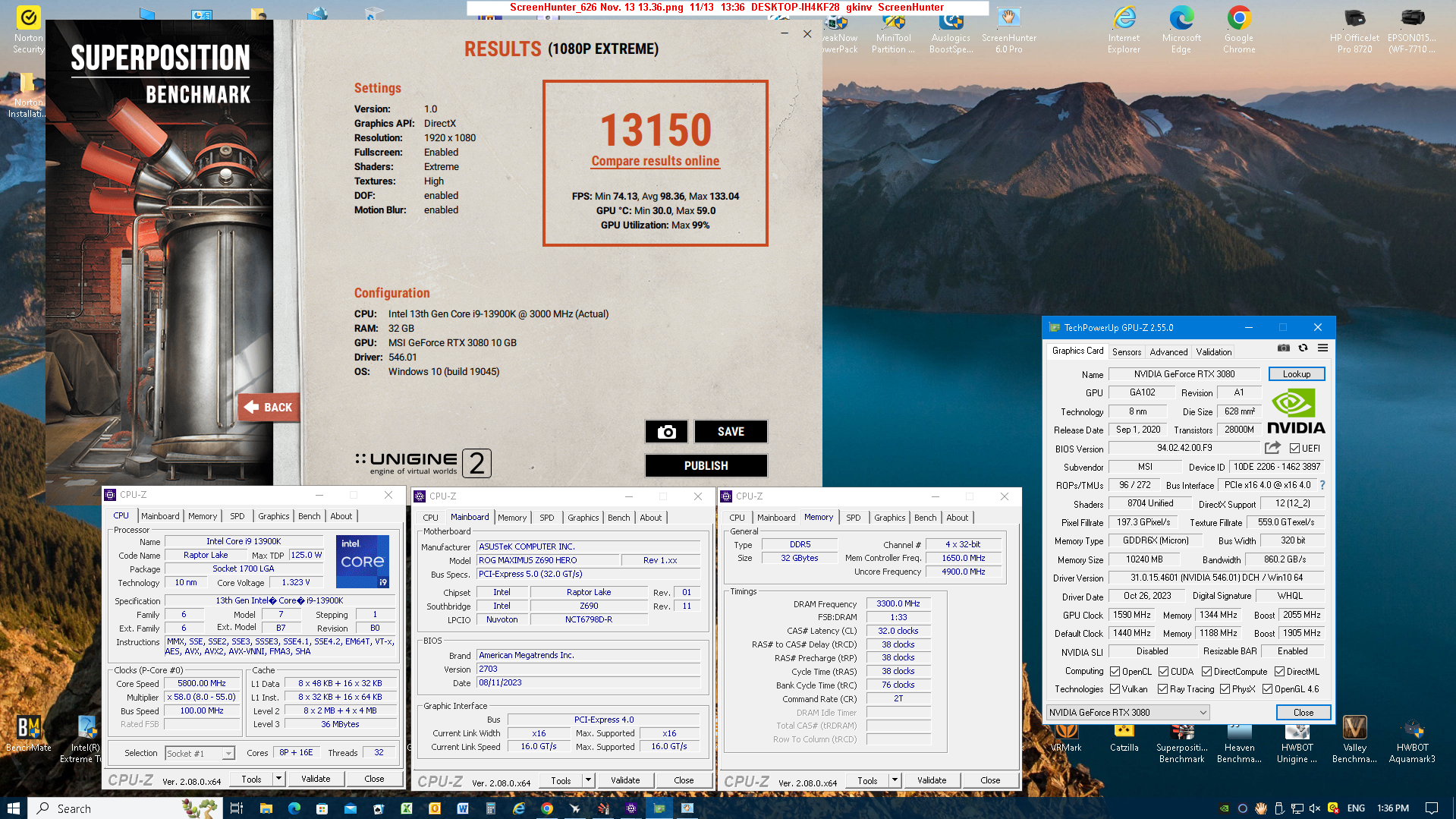1456x819 pixels.
Task: Toggle the UEFI checkbox in GPU-Z
Action: tap(1294, 448)
